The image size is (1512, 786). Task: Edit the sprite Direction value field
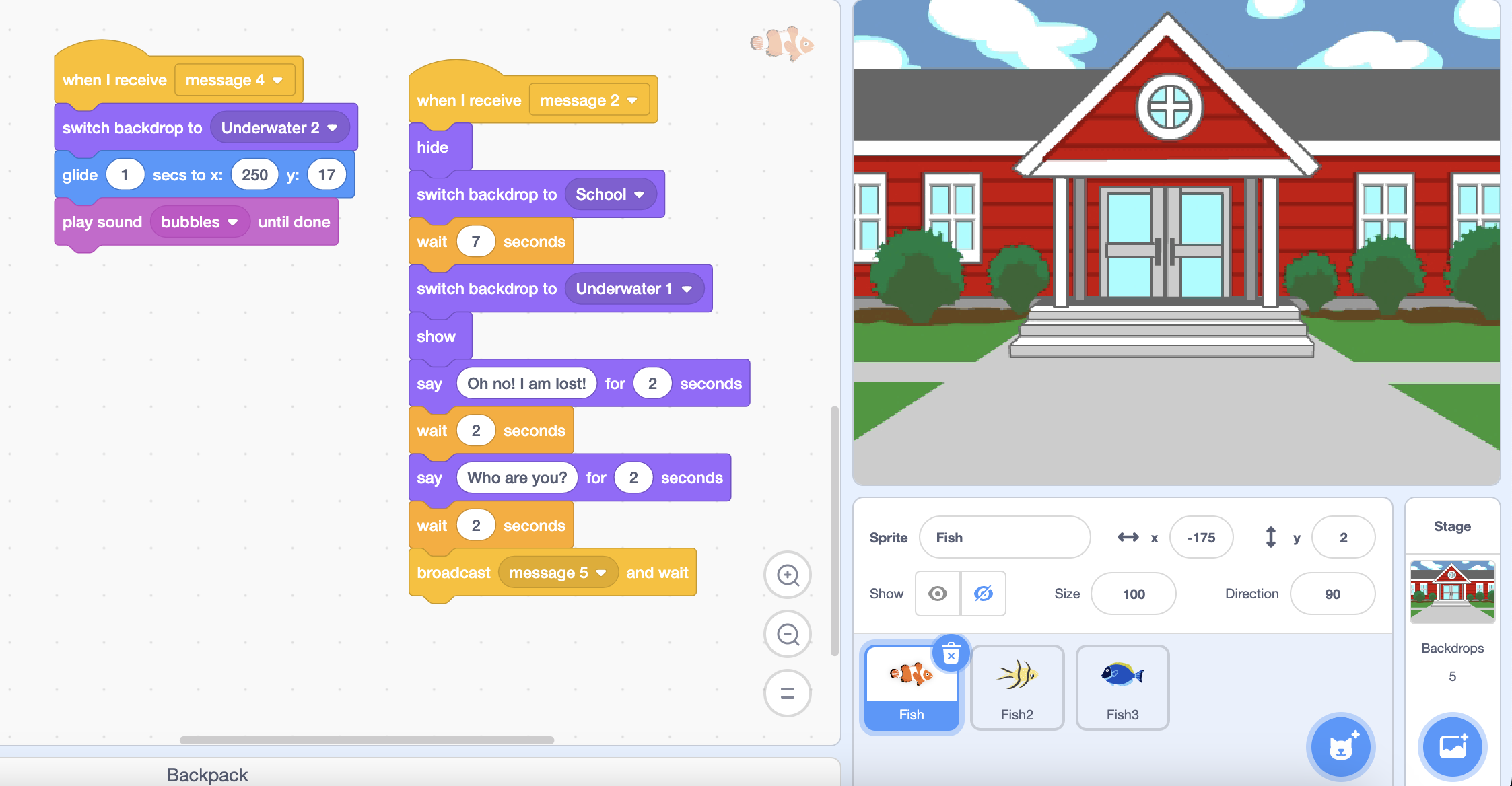(1332, 594)
